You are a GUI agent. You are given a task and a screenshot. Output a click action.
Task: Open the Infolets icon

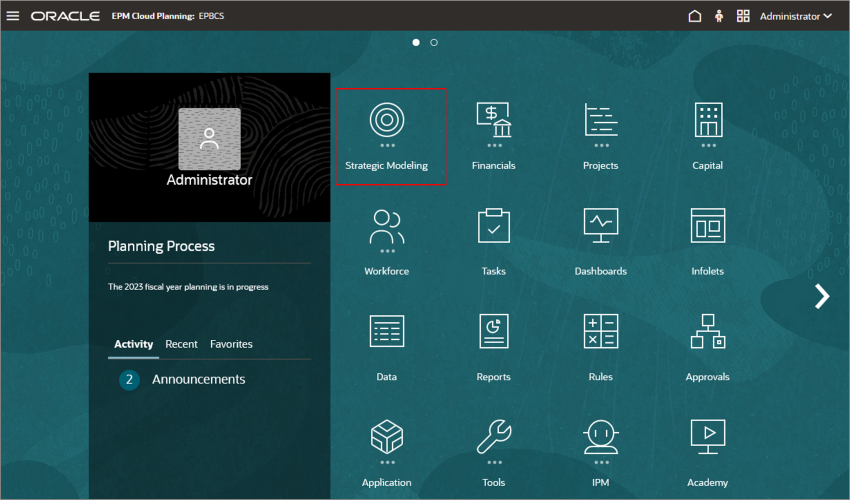tap(708, 226)
